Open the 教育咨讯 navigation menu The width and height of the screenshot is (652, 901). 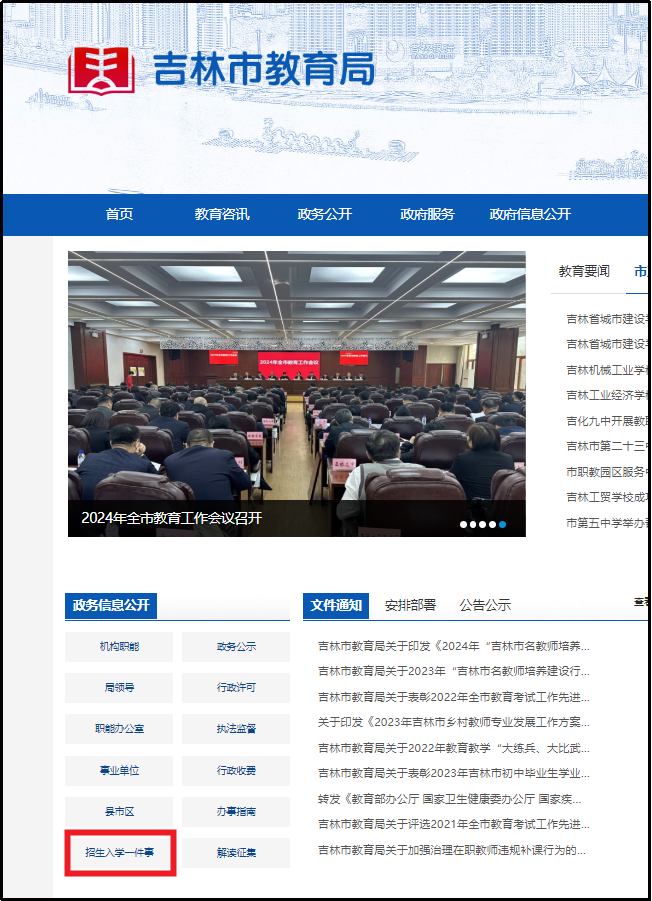222,214
